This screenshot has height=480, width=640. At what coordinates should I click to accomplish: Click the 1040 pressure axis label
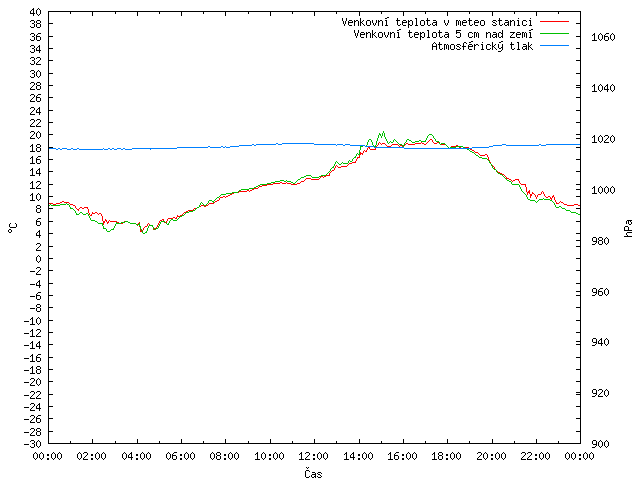tap(603, 88)
